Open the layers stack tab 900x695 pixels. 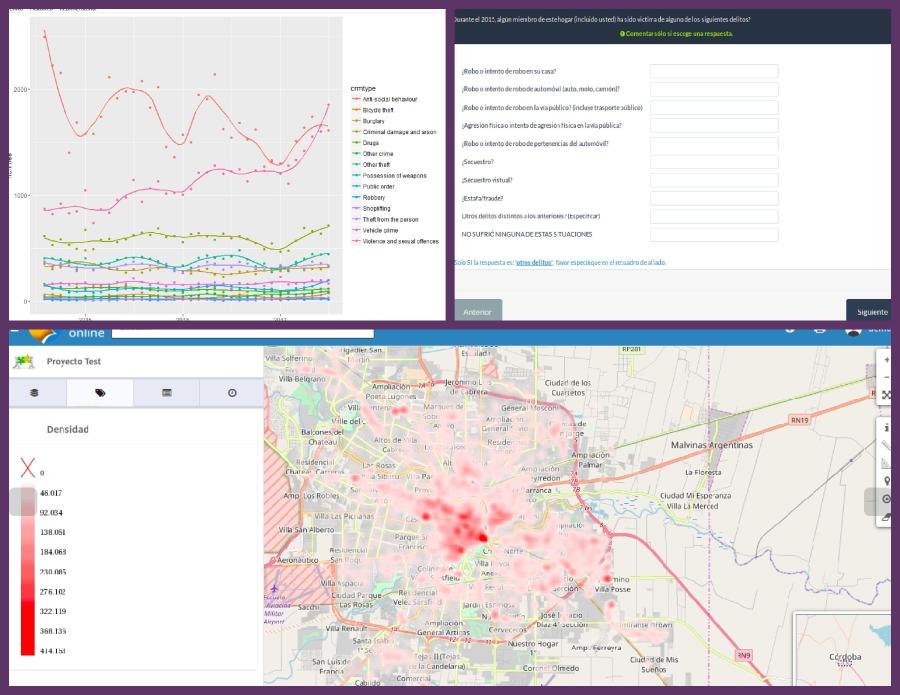coord(34,393)
